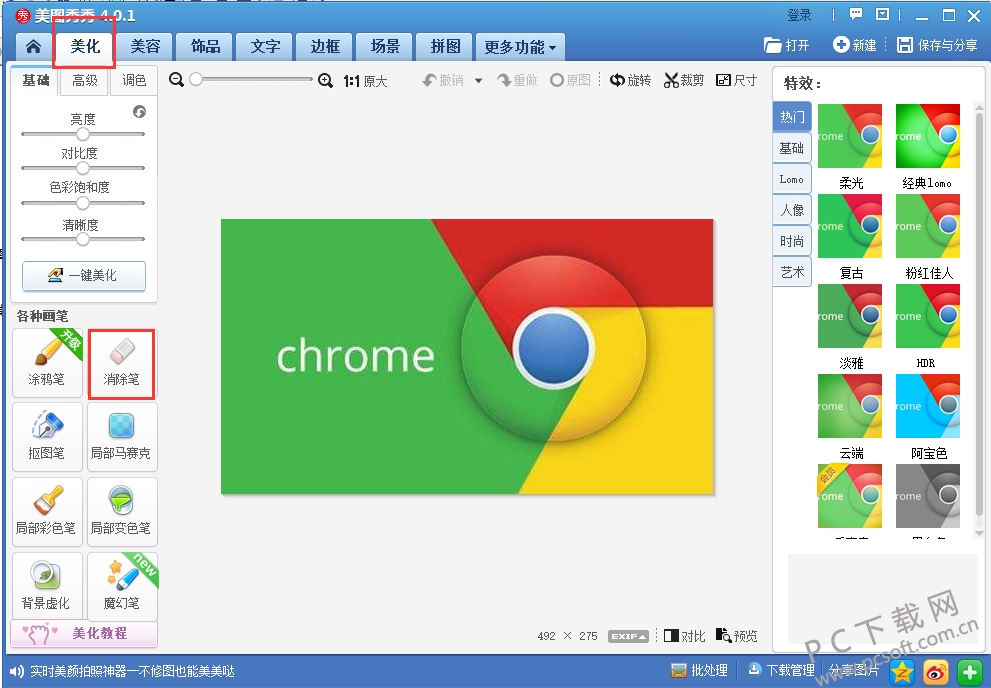
Task: Select the 魔幻笔 magic pen tool
Action: tap(122, 586)
